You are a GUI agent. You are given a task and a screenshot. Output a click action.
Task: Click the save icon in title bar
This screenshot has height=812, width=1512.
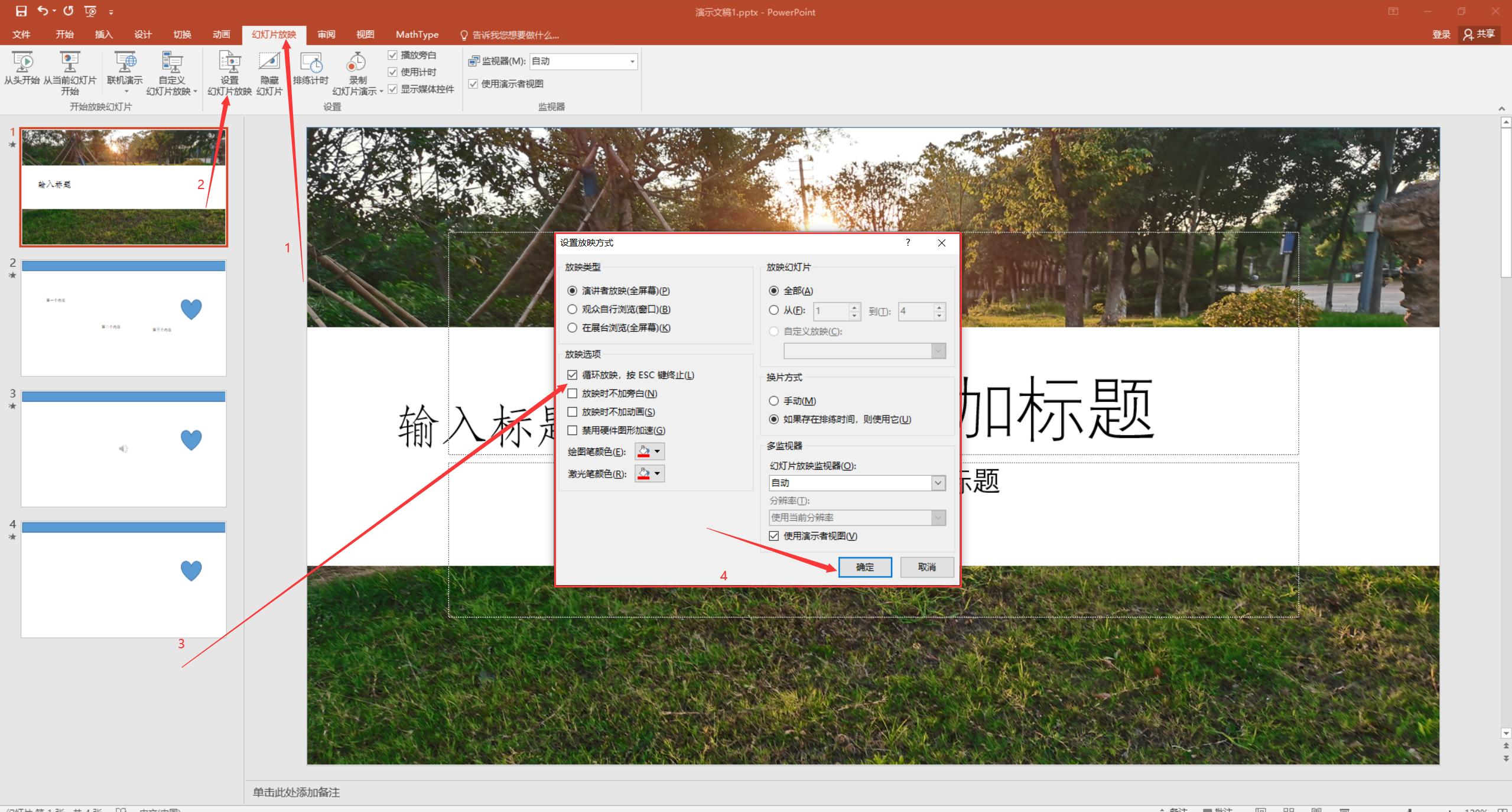(x=21, y=11)
